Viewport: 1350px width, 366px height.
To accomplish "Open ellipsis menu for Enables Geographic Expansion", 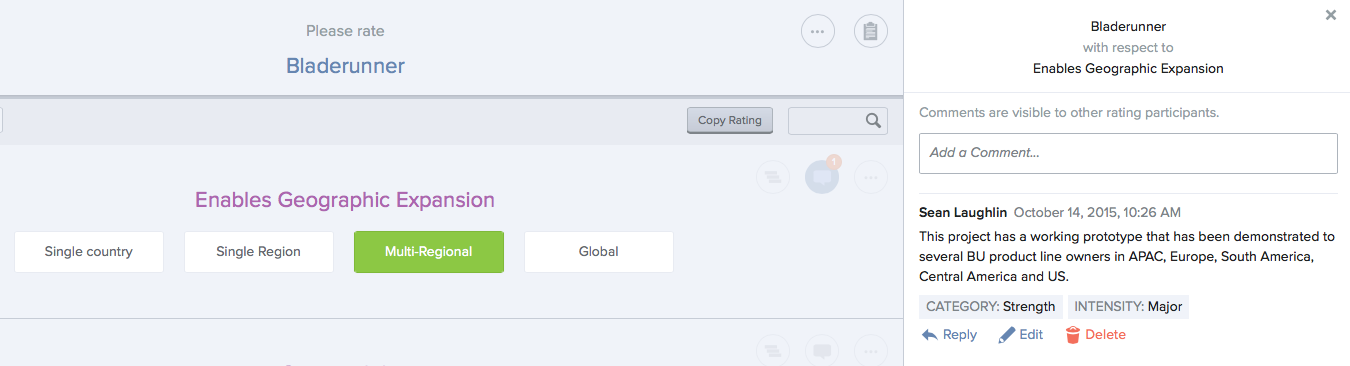I will tap(871, 178).
